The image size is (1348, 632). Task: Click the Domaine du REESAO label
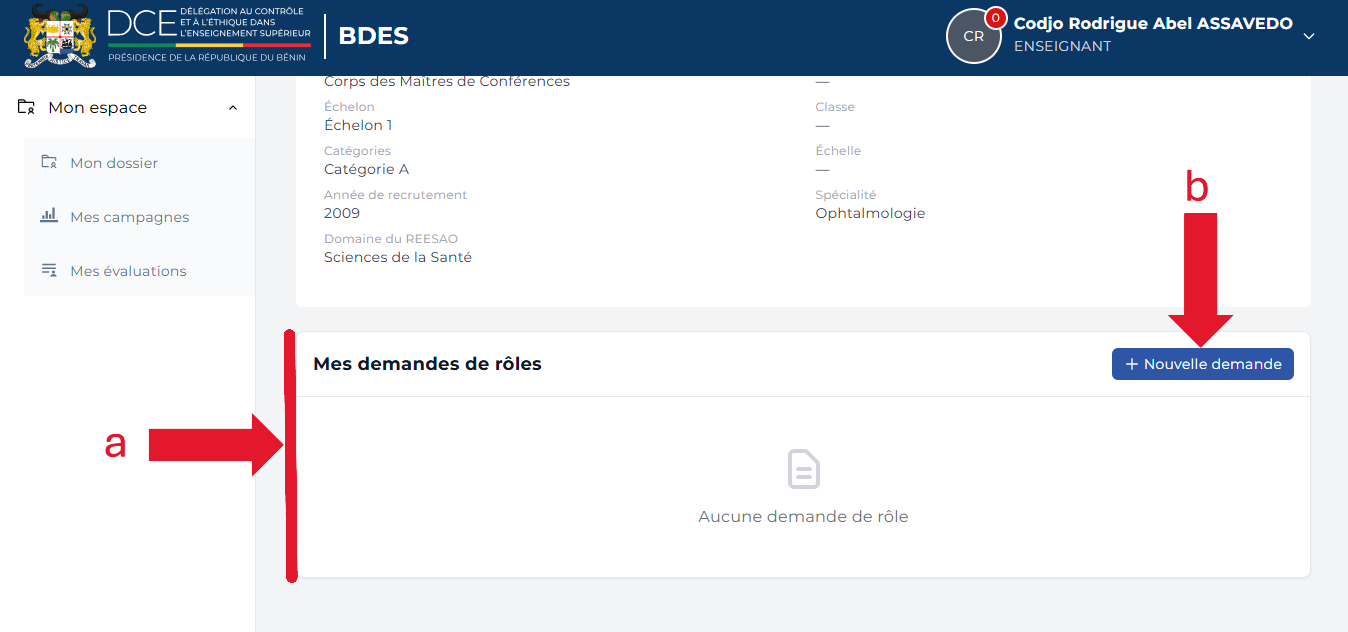pyautogui.click(x=391, y=239)
